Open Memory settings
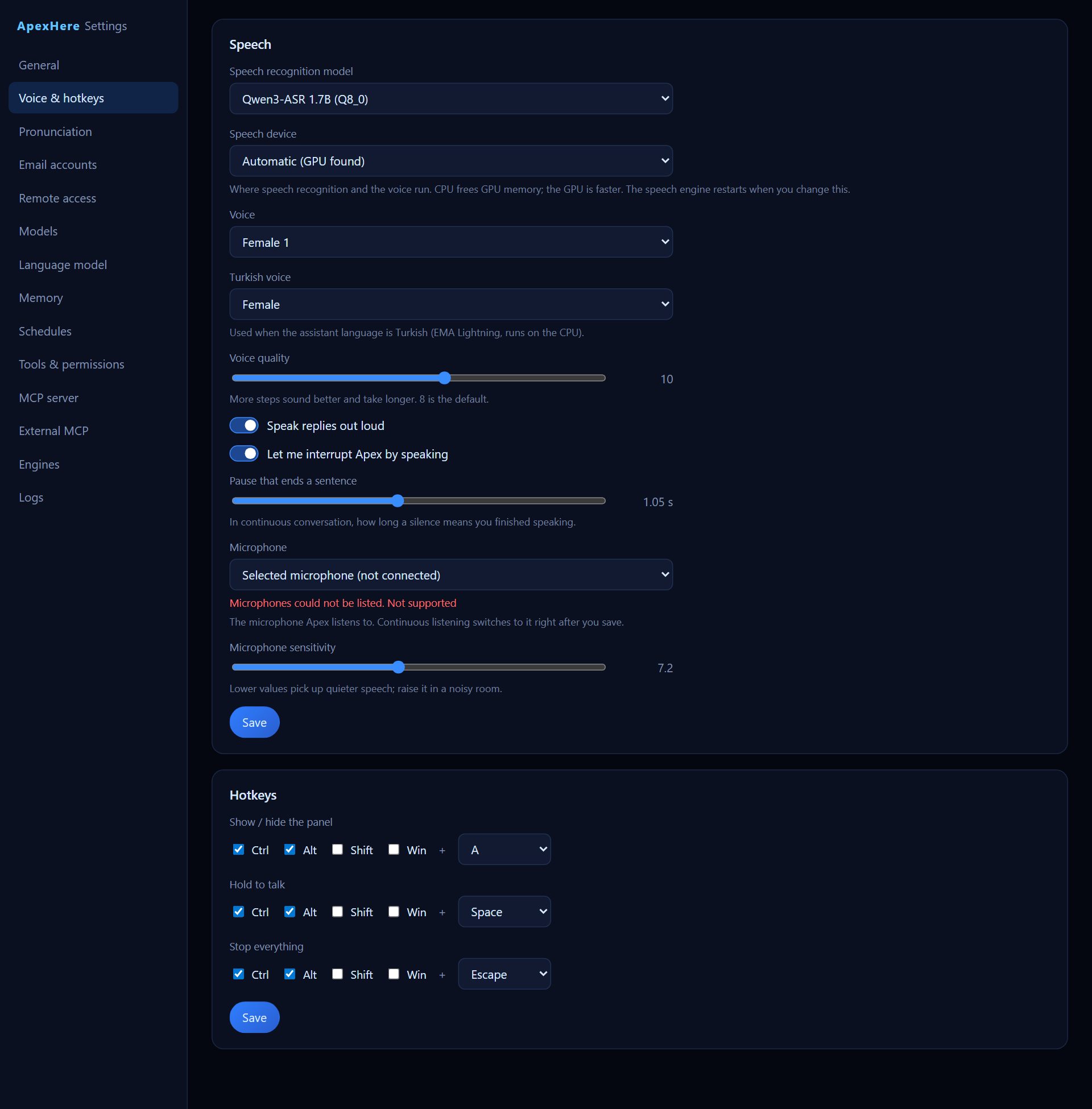1092x1109 pixels. click(93, 297)
